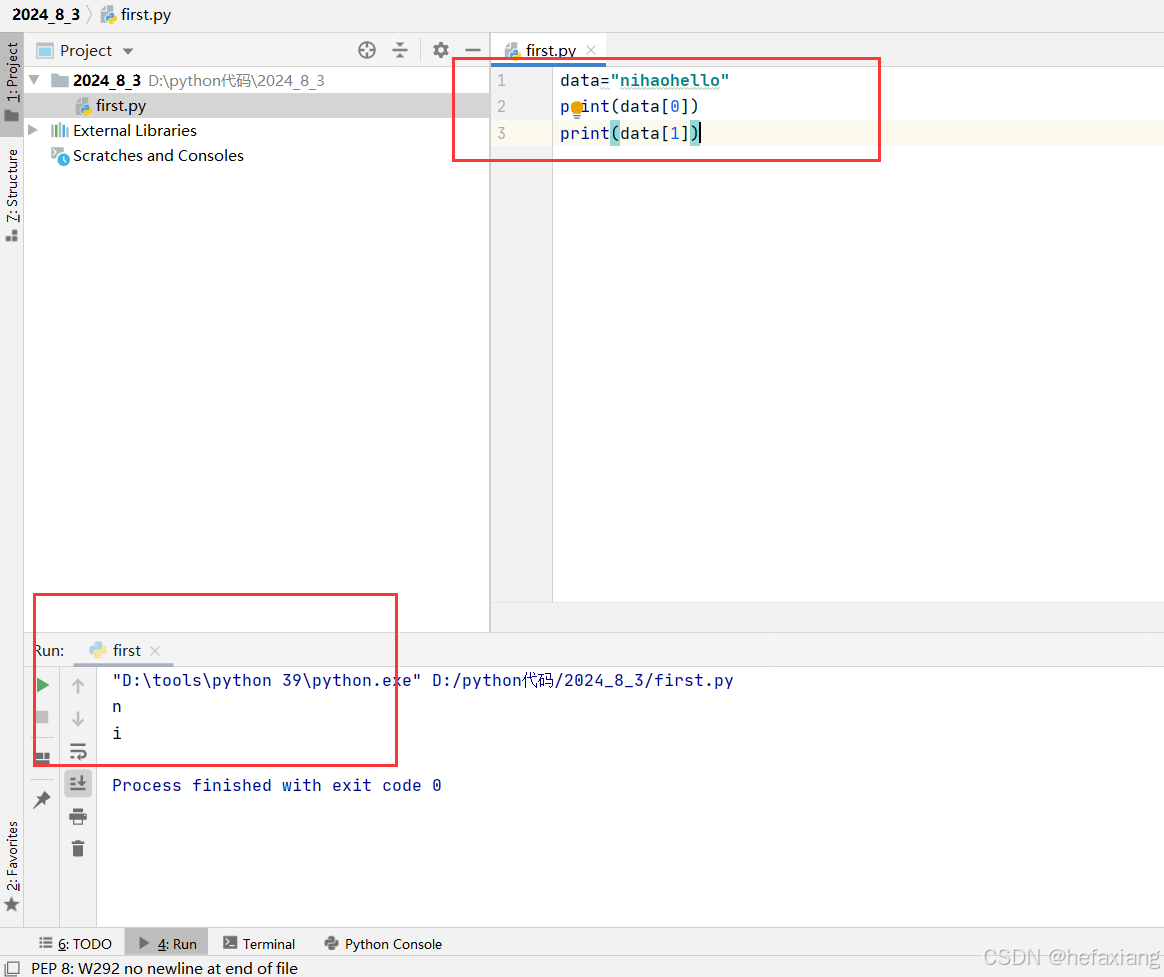Close the first.py editor tab

coord(591,50)
